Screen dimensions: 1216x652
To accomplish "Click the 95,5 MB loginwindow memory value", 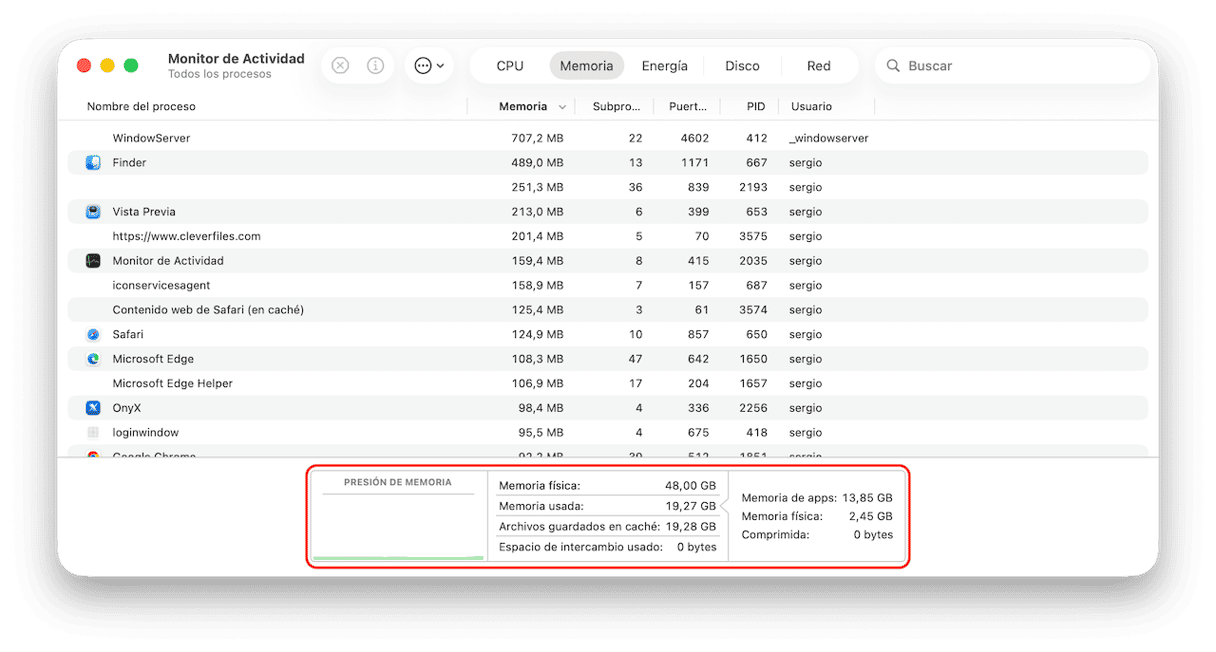I will [x=541, y=433].
